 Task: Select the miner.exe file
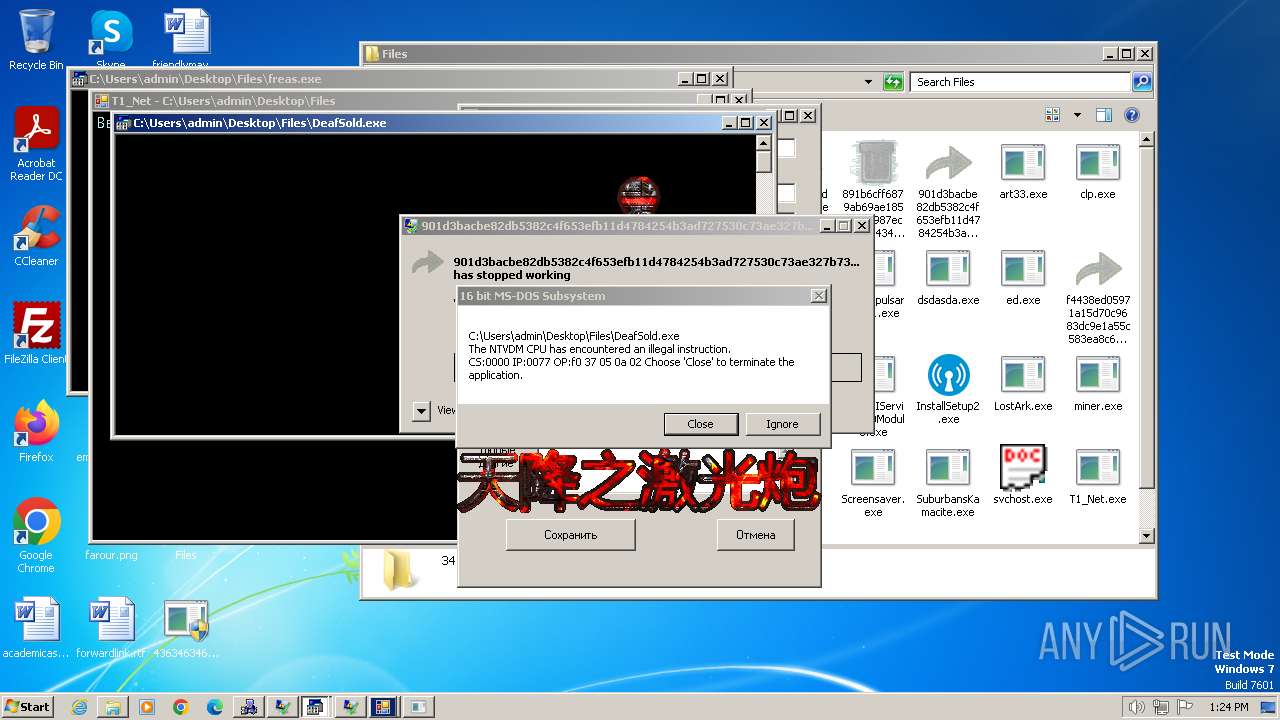[1097, 383]
